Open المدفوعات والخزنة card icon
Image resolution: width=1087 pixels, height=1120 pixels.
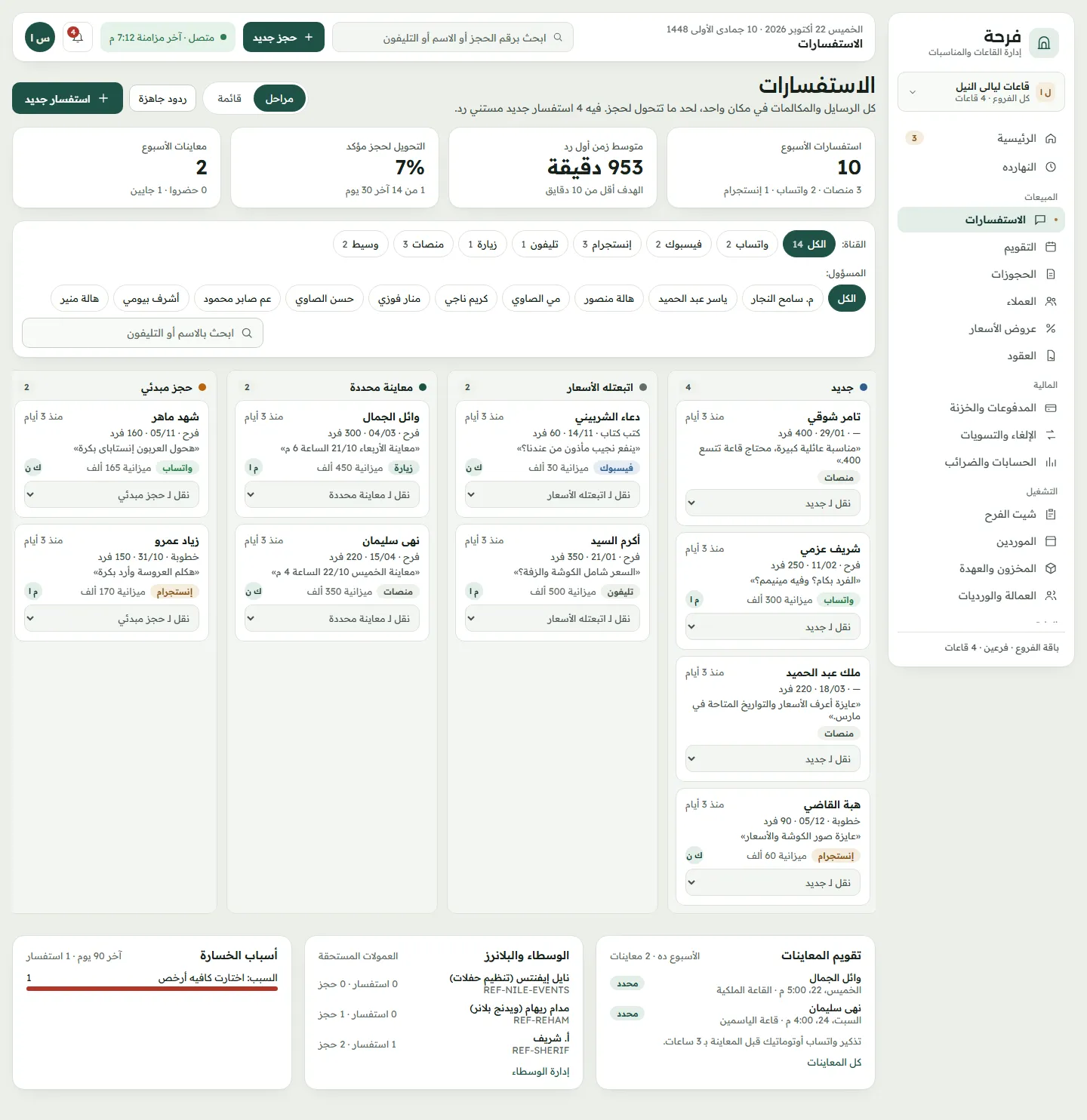tap(1051, 408)
